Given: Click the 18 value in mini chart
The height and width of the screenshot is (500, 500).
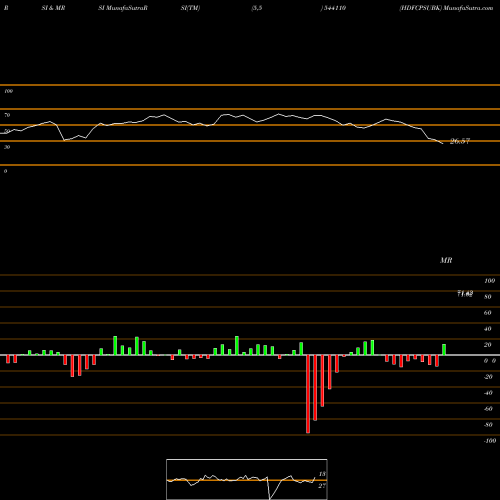Looking at the screenshot, I should click(322, 474).
